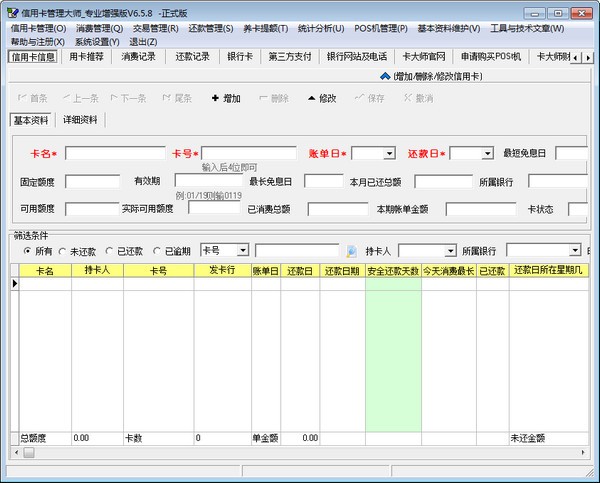Open the 卡号 filter type dropdown
Viewport: 600px width, 483px height.
[x=243, y=251]
